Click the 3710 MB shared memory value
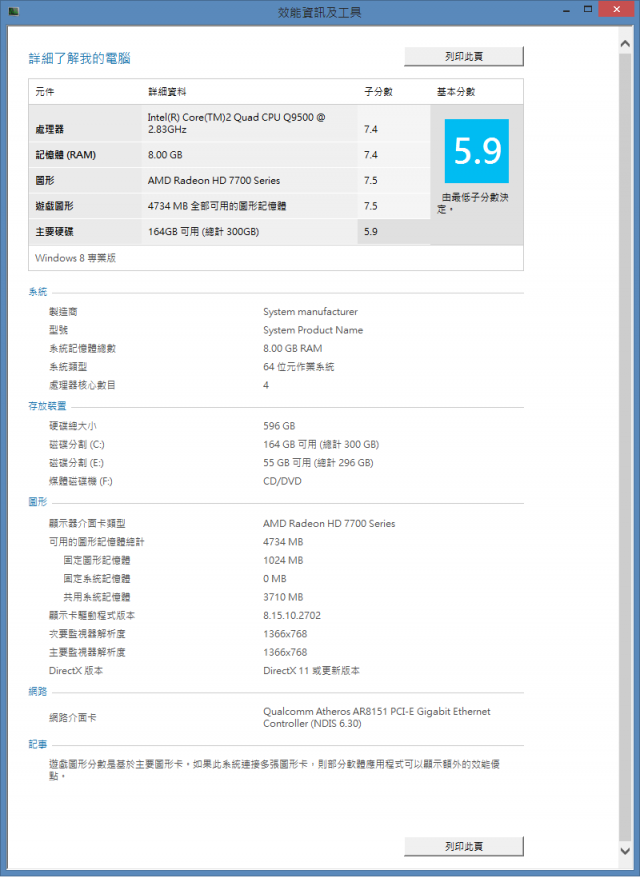 point(283,598)
